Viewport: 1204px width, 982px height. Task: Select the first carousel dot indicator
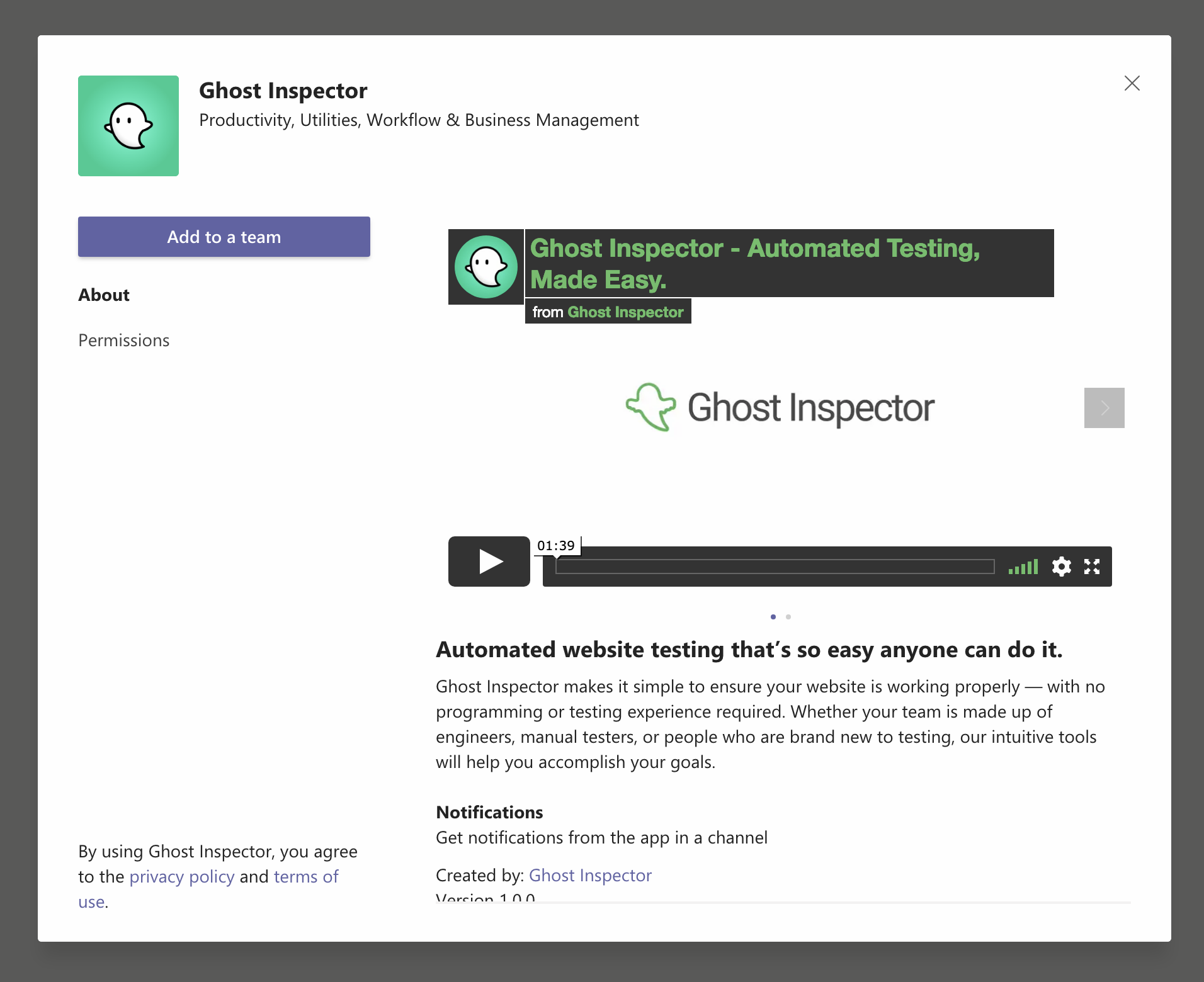pos(773,617)
